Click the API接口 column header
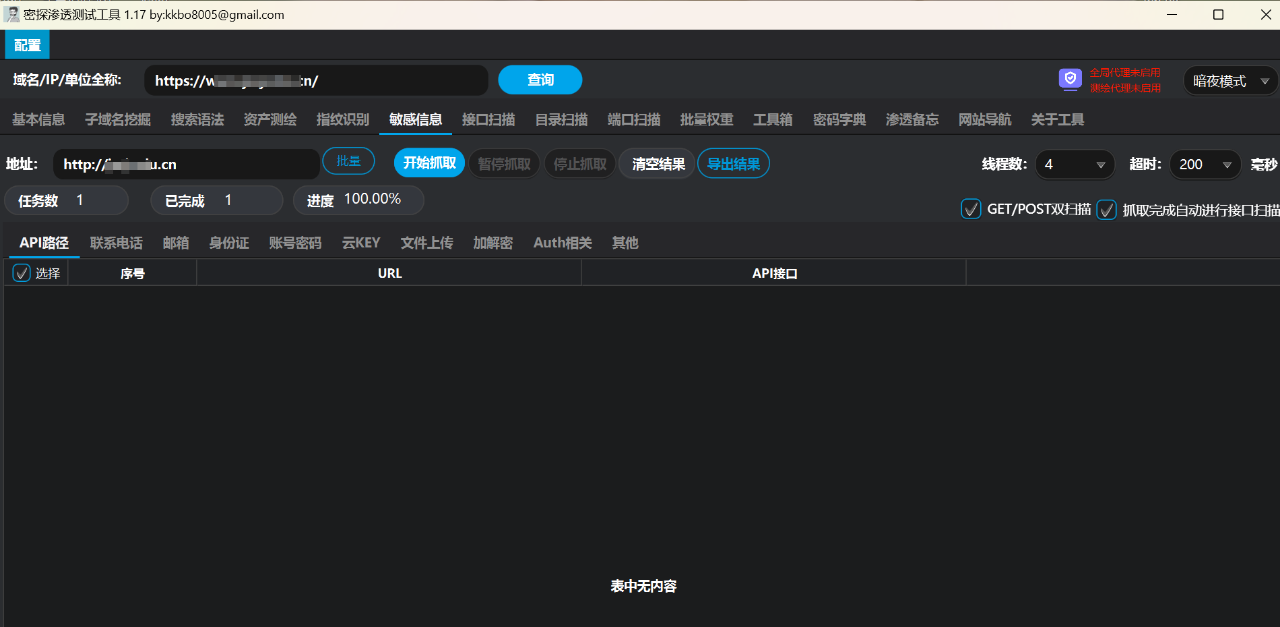 [x=774, y=273]
